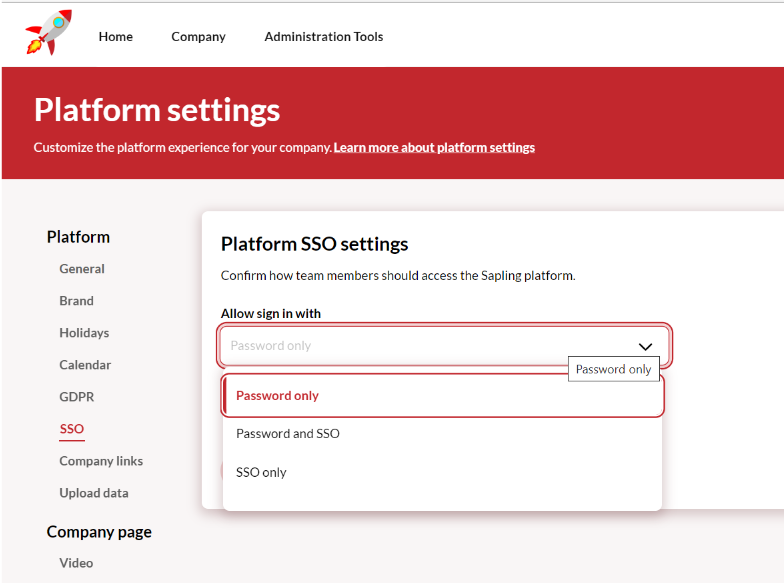Viewport: 784px width, 583px height.
Task: Click the active SSO sidebar item
Action: 72,429
